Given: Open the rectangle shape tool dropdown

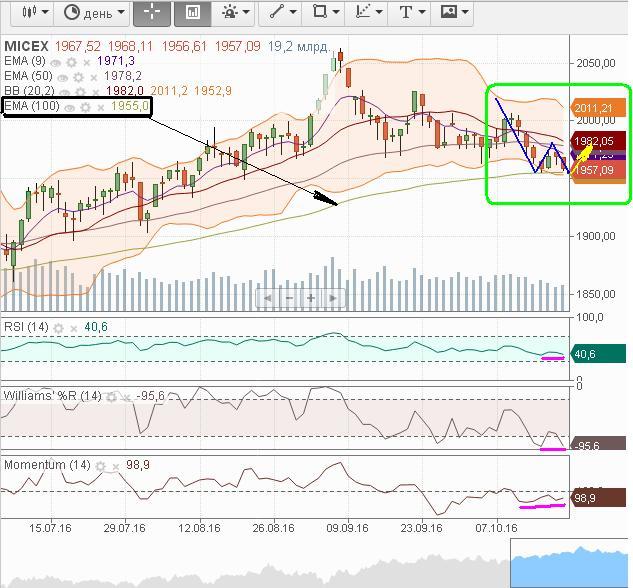Looking at the screenshot, I should point(335,12).
